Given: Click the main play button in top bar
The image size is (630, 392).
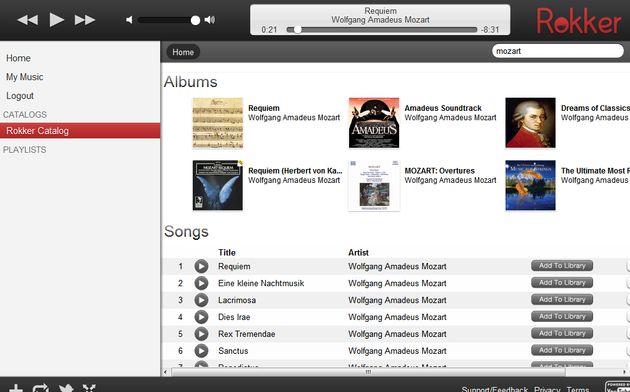Looking at the screenshot, I should (57, 19).
